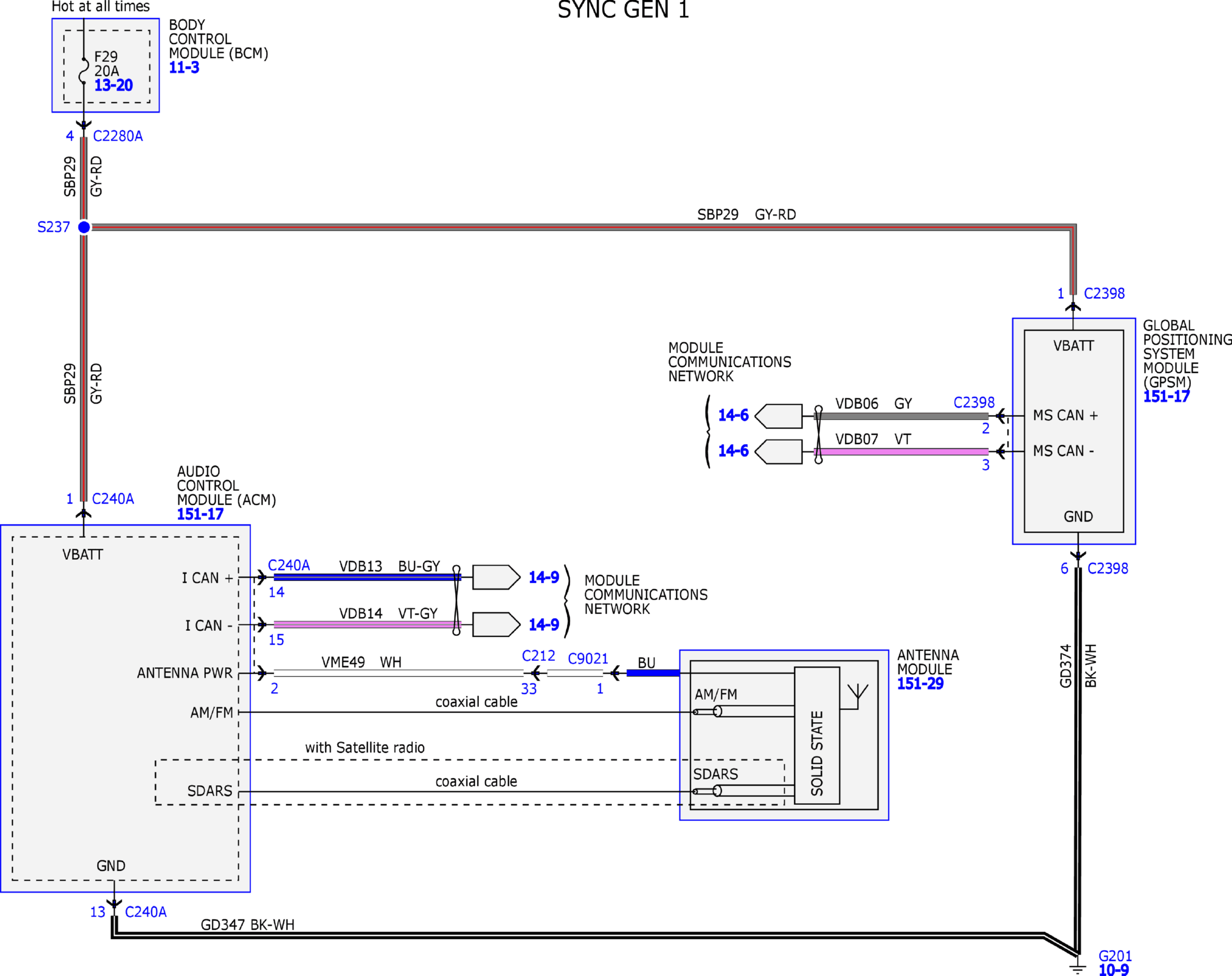Select the S237 splice dot
This screenshot has width=1232, height=976.
click(84, 227)
